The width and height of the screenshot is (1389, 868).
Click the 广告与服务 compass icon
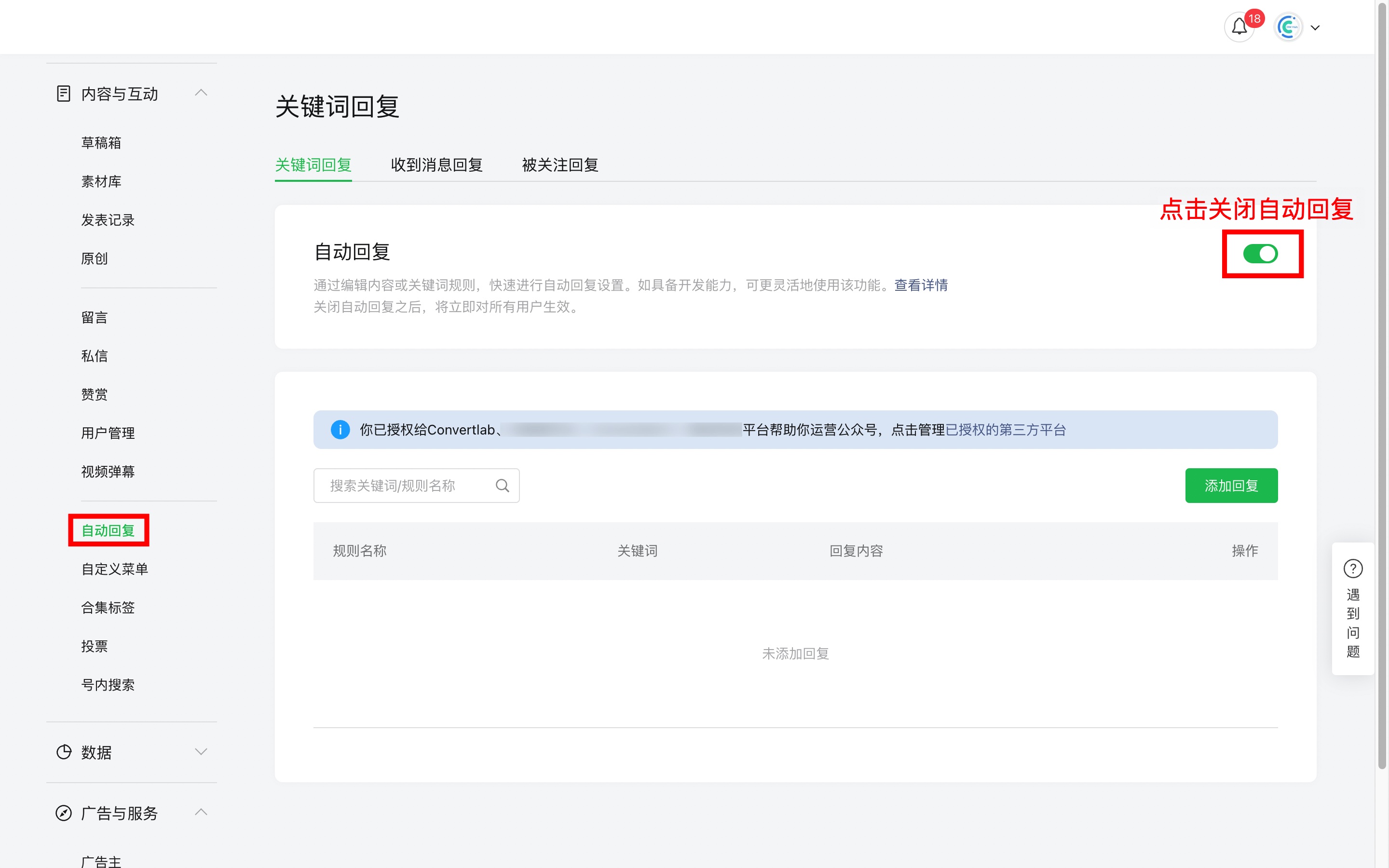pyautogui.click(x=63, y=813)
